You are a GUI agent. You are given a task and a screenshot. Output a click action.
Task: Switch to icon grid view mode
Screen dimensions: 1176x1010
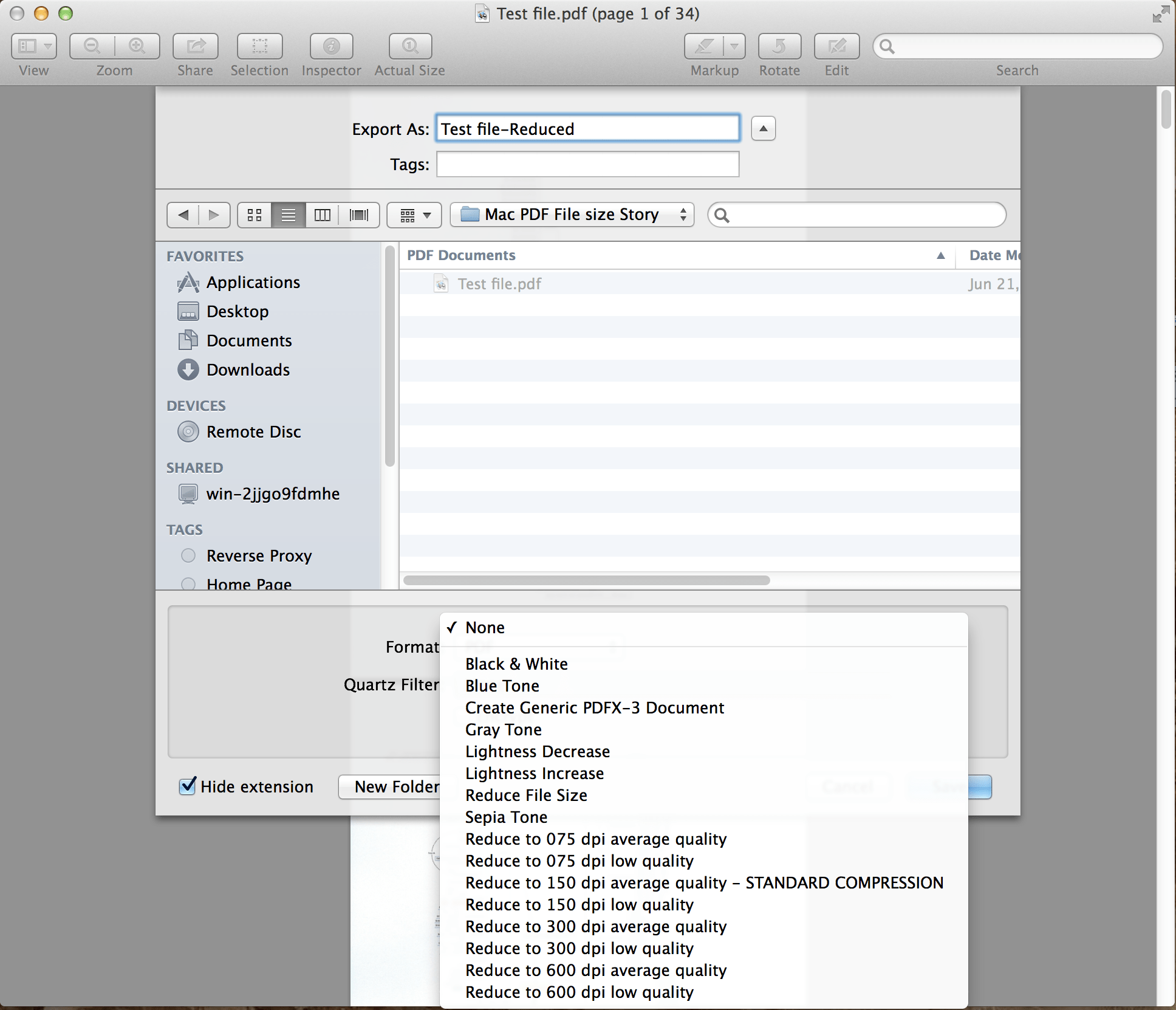point(254,215)
